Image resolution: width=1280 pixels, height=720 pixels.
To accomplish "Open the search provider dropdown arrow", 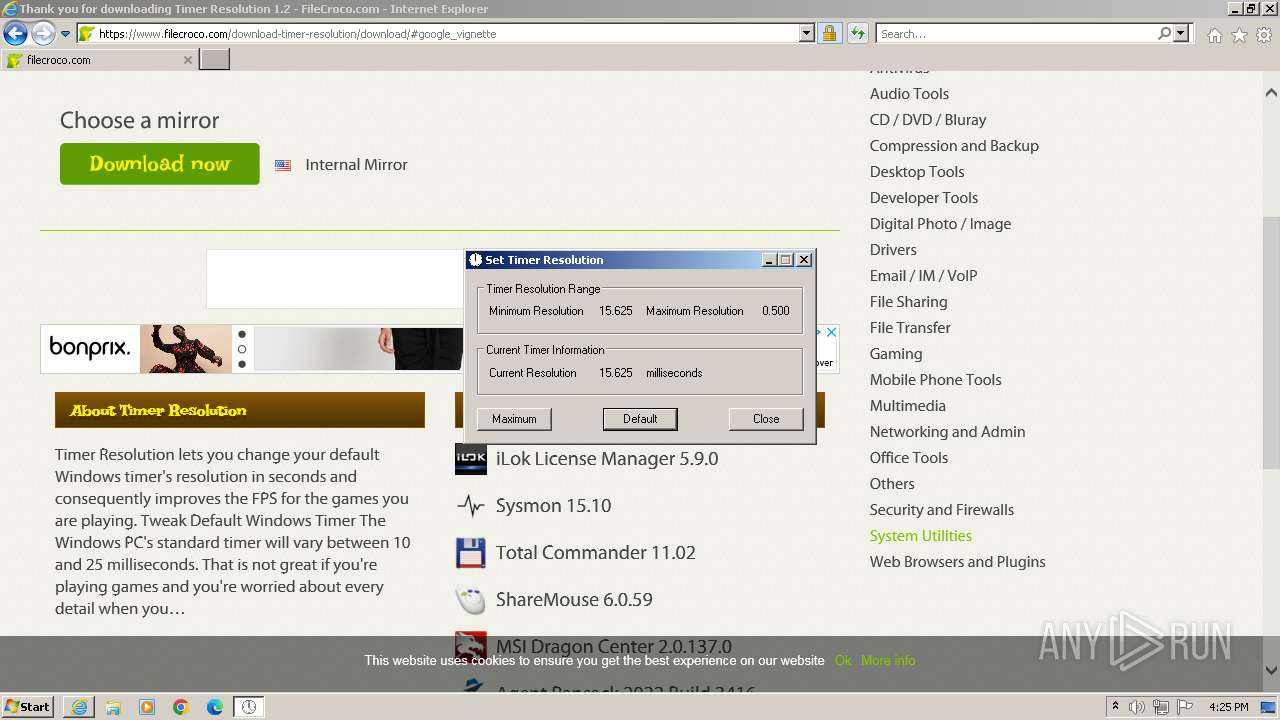I will coord(1181,34).
